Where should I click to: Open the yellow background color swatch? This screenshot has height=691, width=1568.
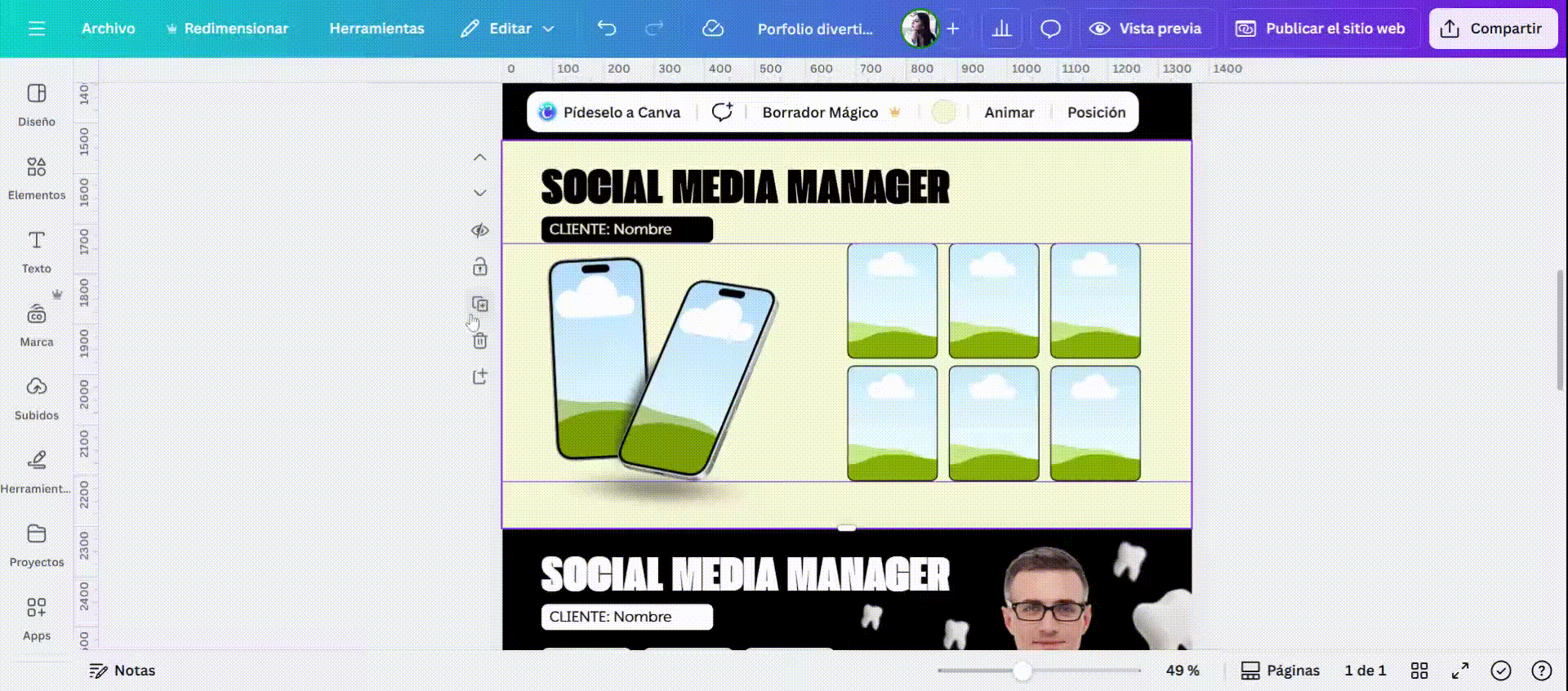coord(943,112)
